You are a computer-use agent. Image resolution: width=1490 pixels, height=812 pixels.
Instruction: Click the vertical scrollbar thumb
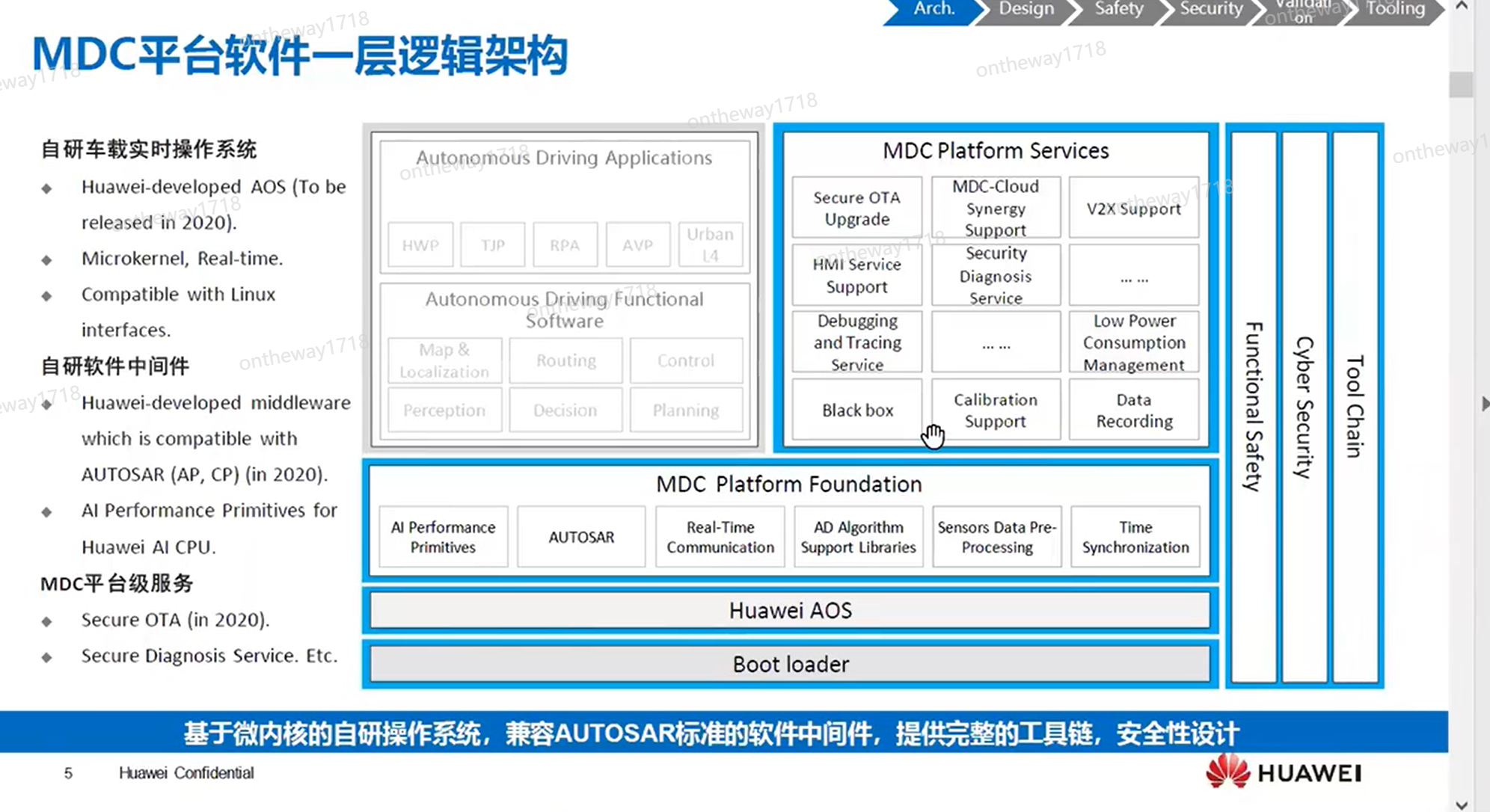(1462, 84)
